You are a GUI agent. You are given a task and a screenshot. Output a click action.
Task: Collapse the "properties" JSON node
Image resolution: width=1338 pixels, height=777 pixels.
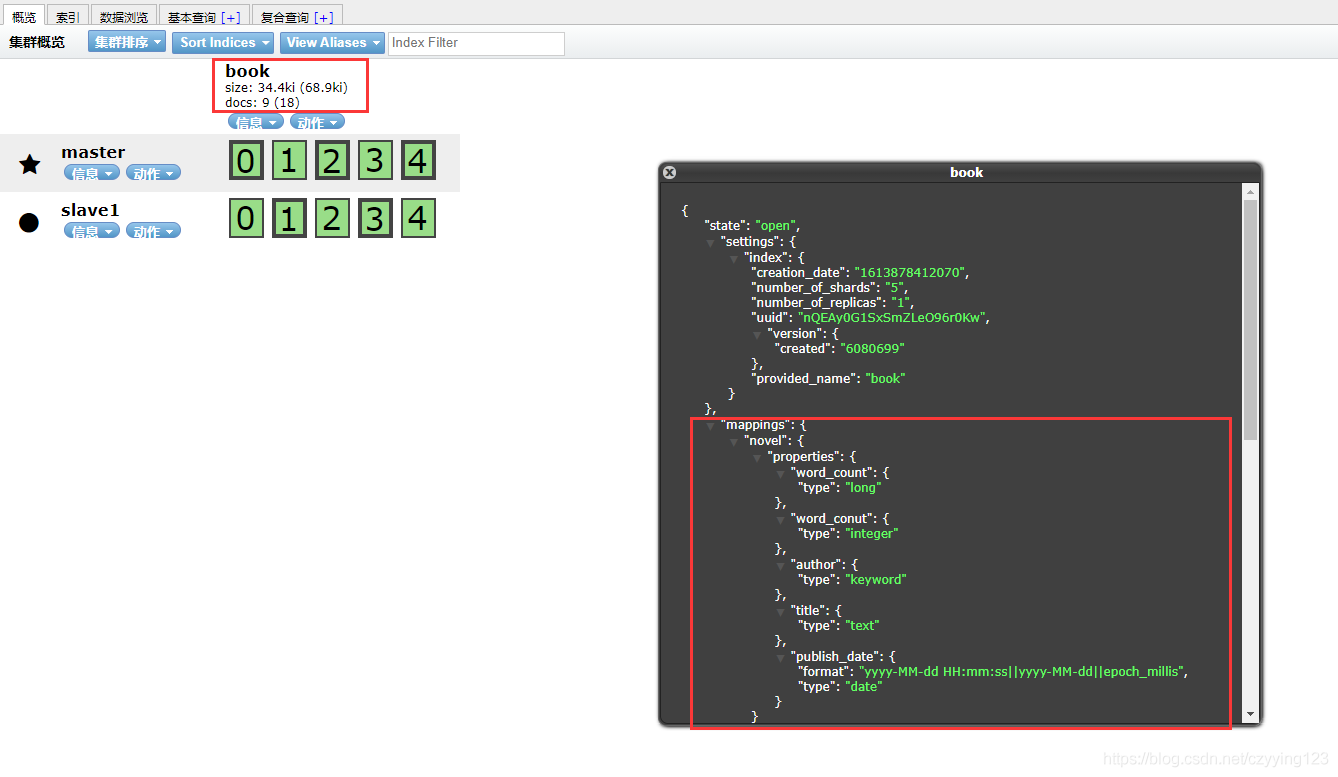click(757, 457)
